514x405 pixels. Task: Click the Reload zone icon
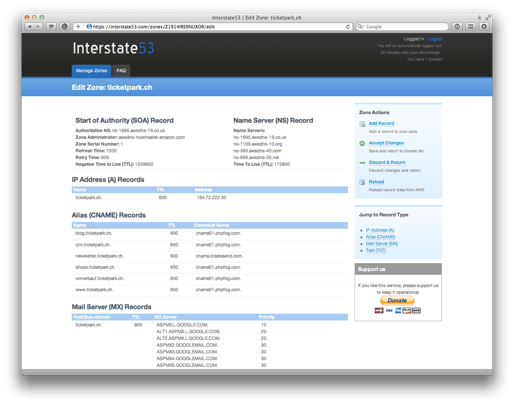(x=362, y=182)
